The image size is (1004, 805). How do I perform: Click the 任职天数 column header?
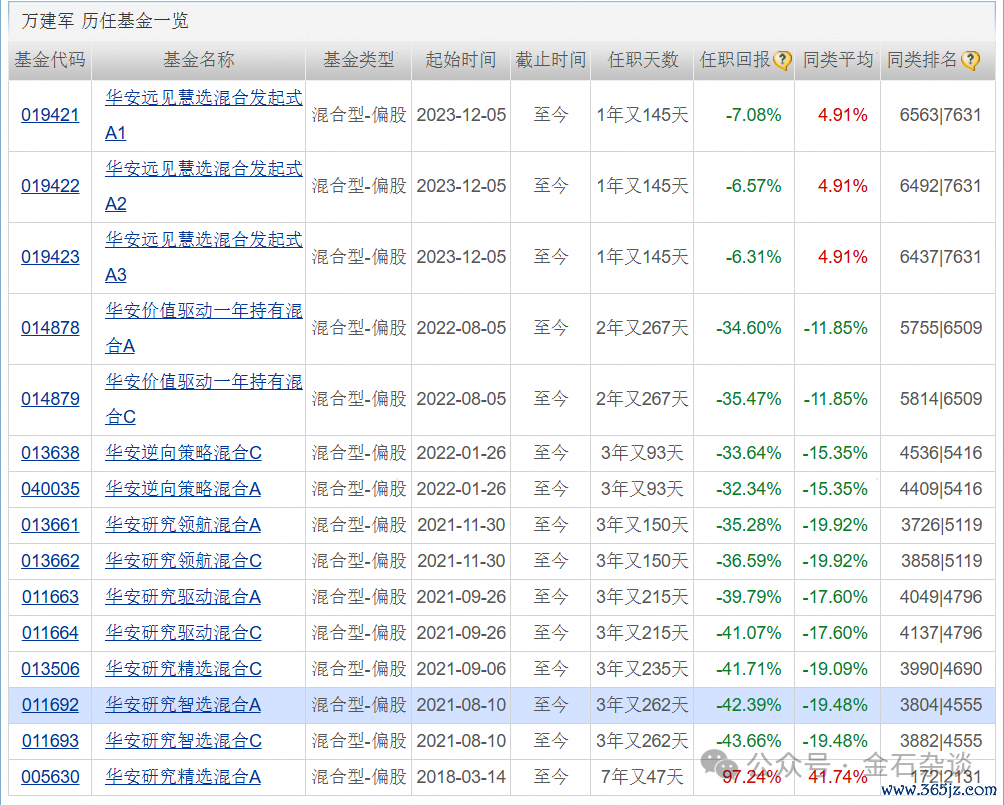click(x=642, y=60)
